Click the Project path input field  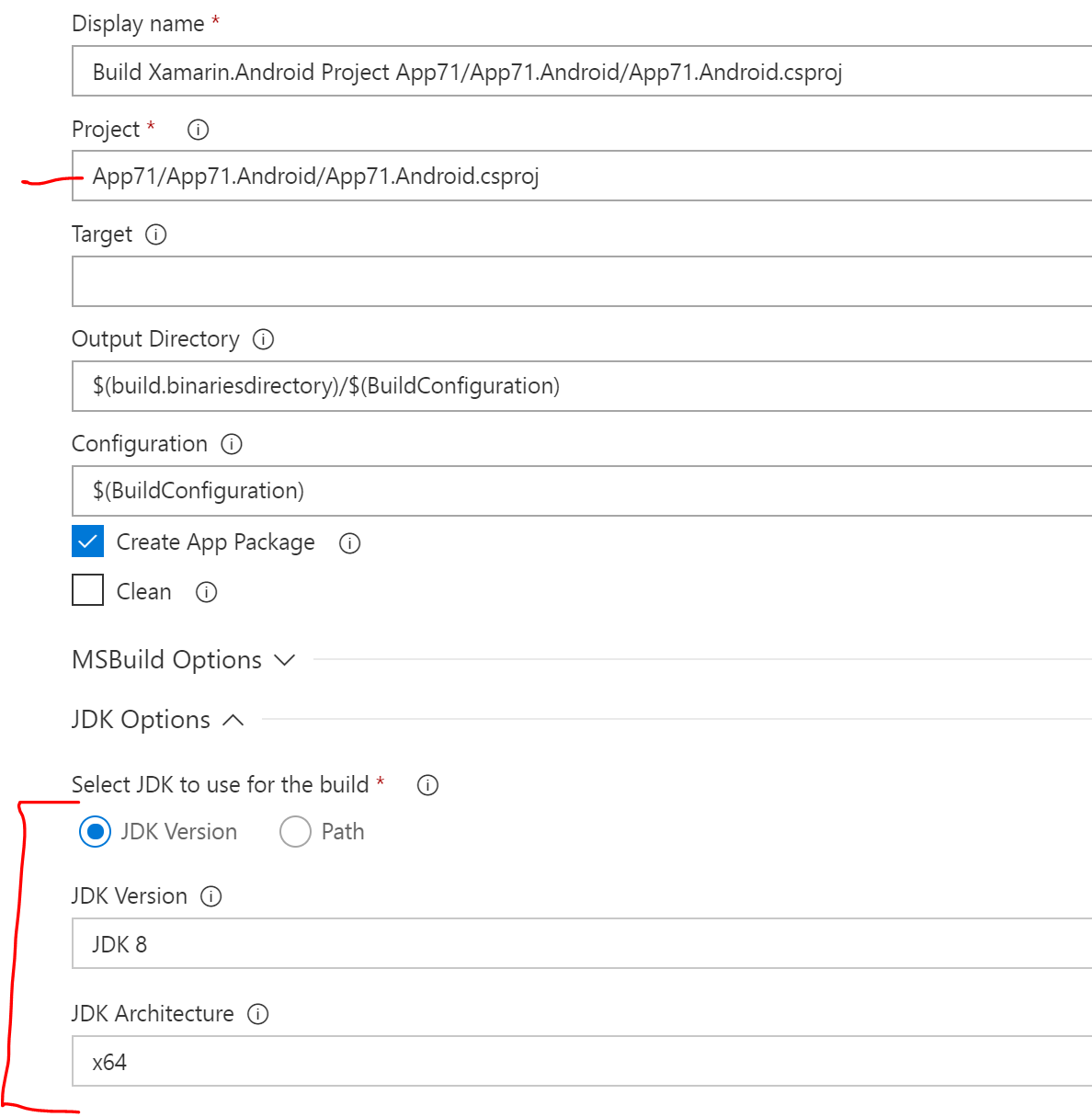pos(582,176)
